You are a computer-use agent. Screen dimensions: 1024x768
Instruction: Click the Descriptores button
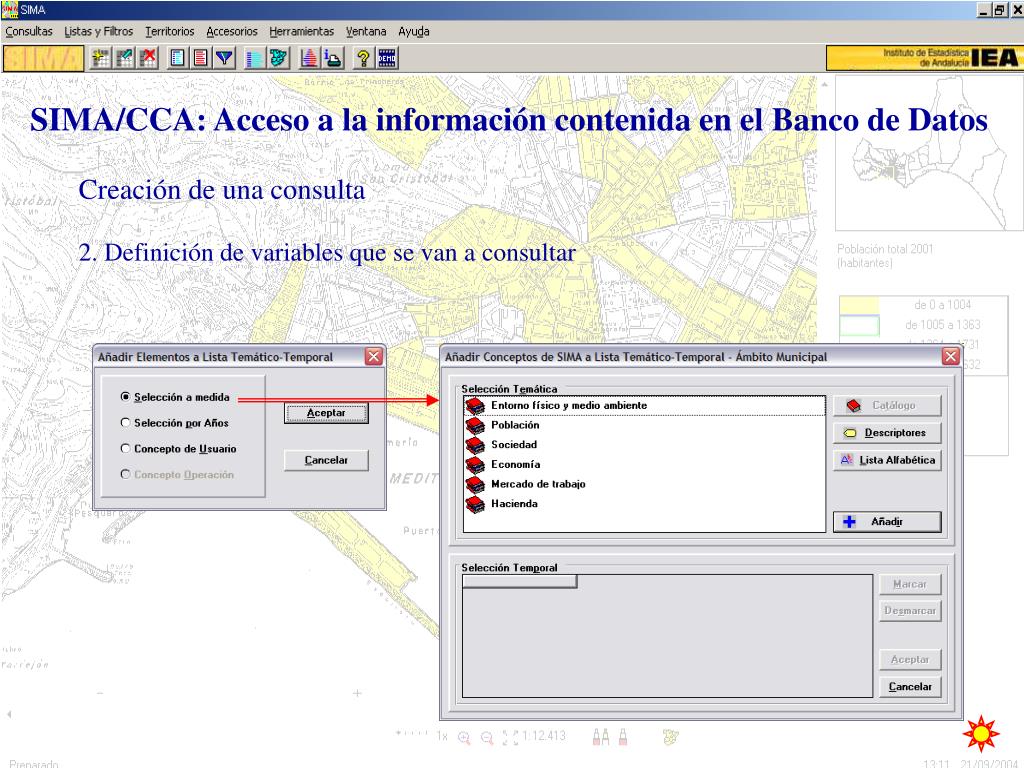click(x=888, y=432)
